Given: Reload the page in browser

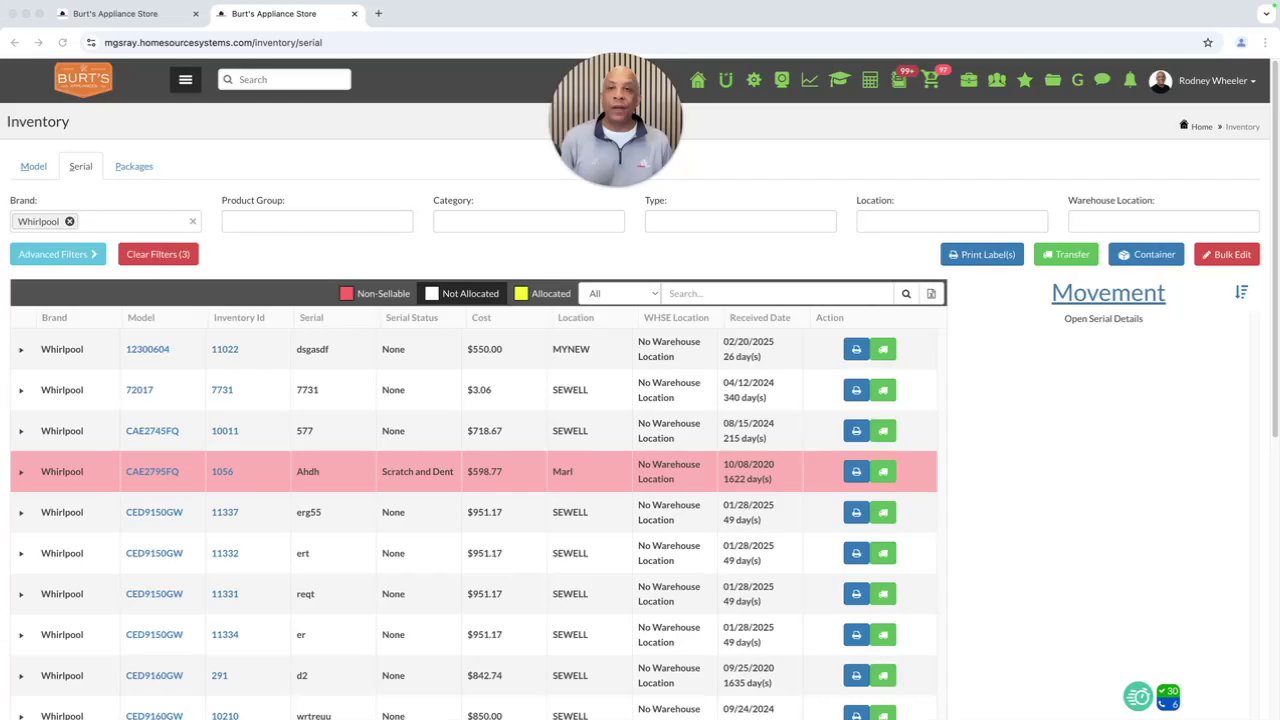Looking at the screenshot, I should pyautogui.click(x=62, y=43).
